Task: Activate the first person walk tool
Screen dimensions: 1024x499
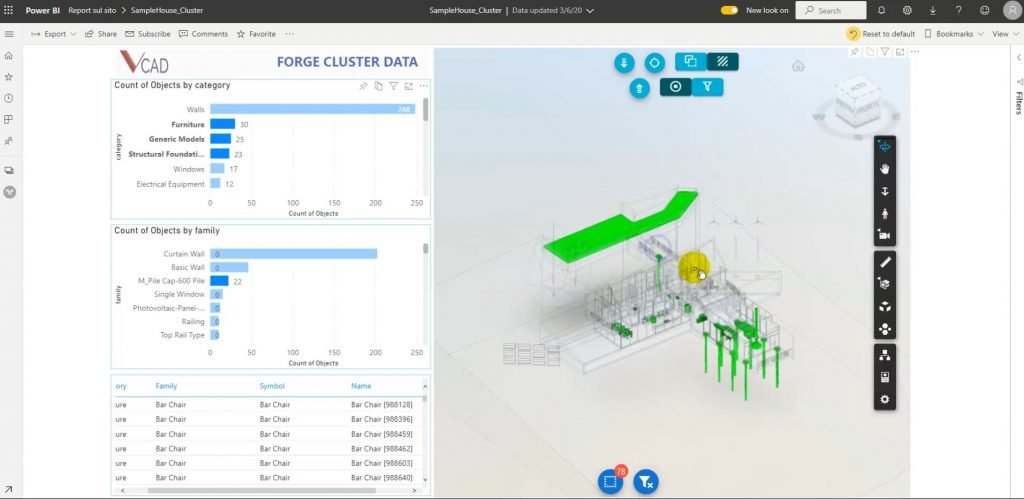Action: pos(885,214)
